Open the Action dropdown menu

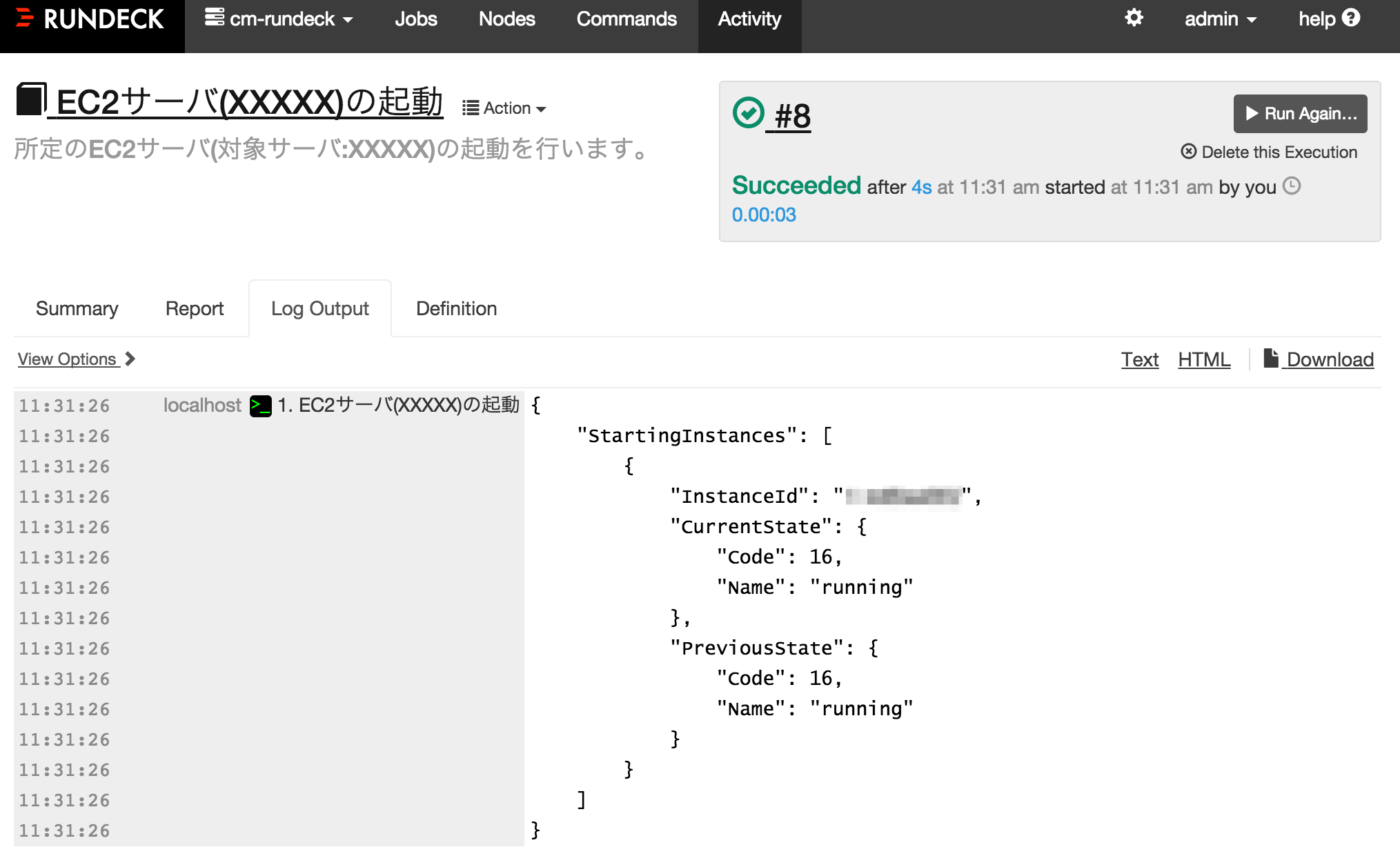point(504,108)
